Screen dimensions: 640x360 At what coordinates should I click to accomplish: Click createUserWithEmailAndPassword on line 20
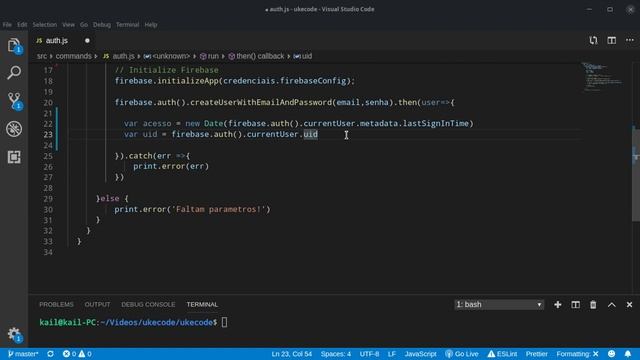pyautogui.click(x=261, y=102)
